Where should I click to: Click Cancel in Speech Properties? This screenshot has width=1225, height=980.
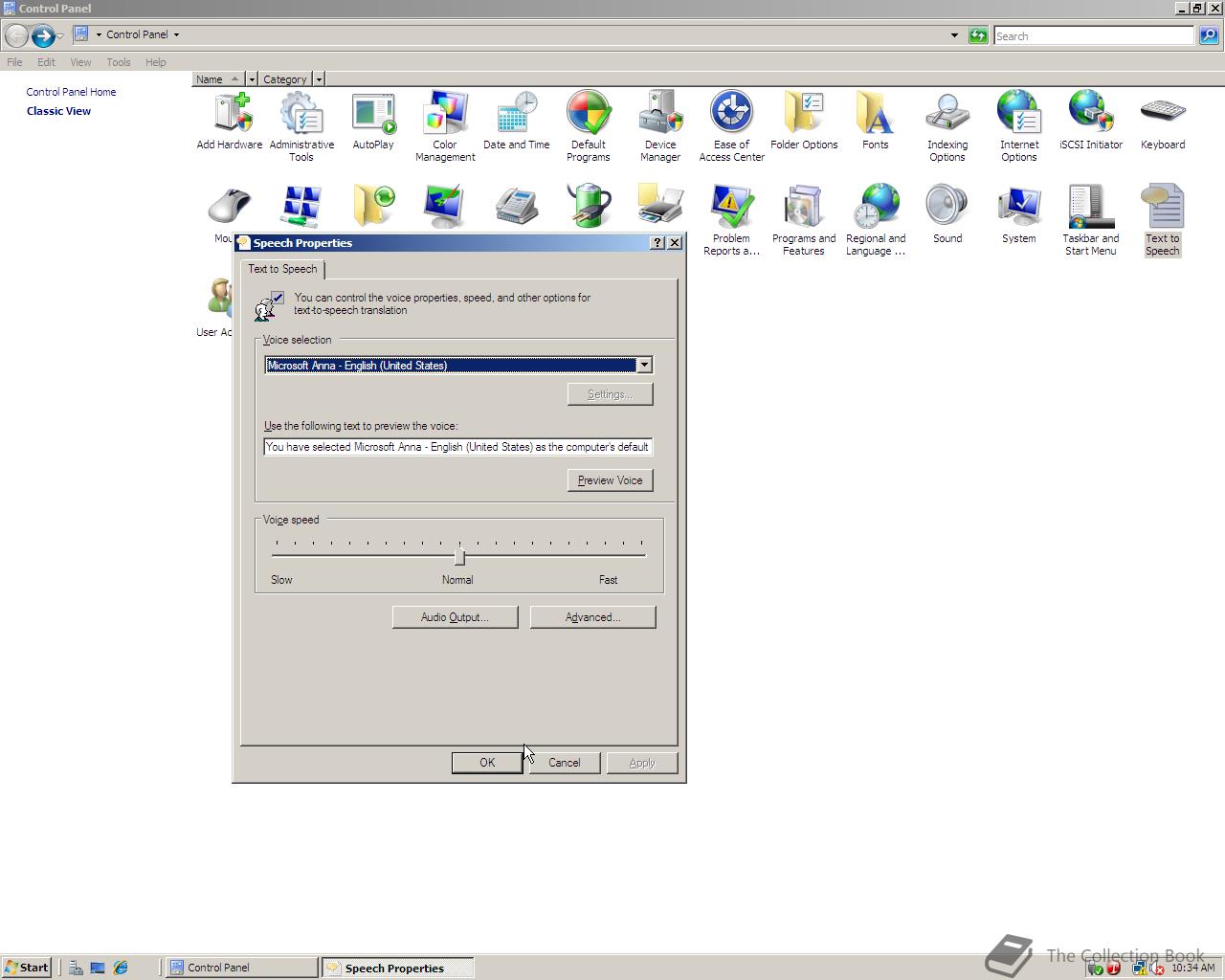[x=565, y=763]
